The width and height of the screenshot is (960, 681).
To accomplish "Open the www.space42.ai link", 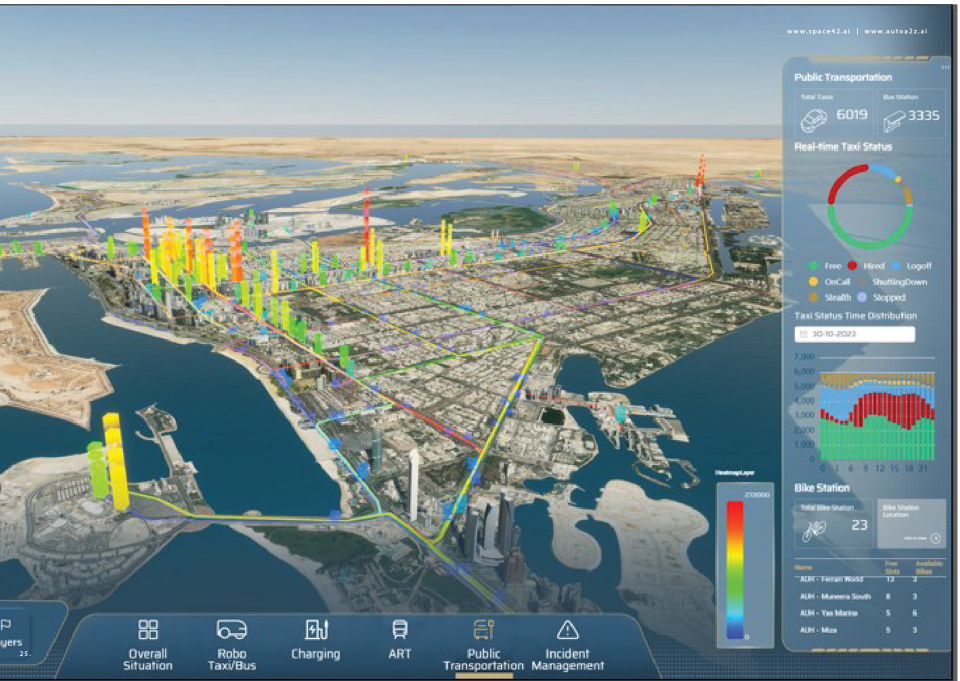I will point(818,32).
